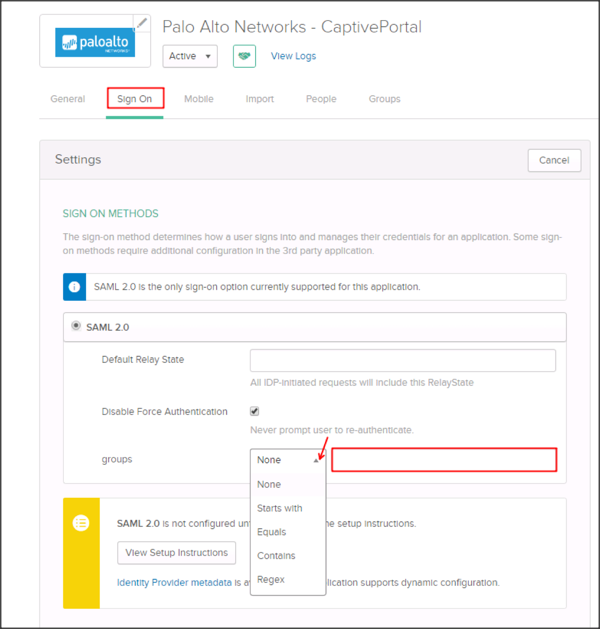The image size is (600, 629).
Task: Click the Default Relay State field
Action: tap(402, 360)
